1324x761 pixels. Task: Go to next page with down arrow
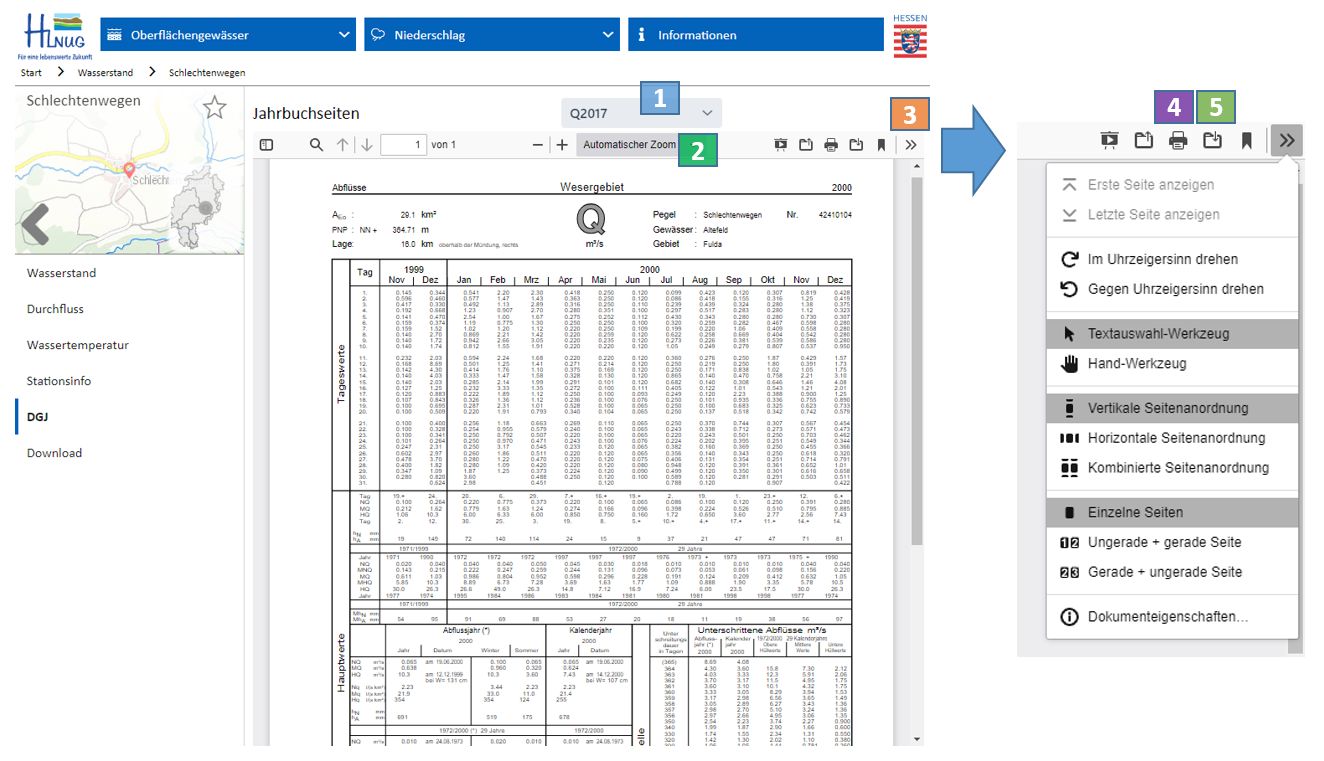click(x=367, y=145)
